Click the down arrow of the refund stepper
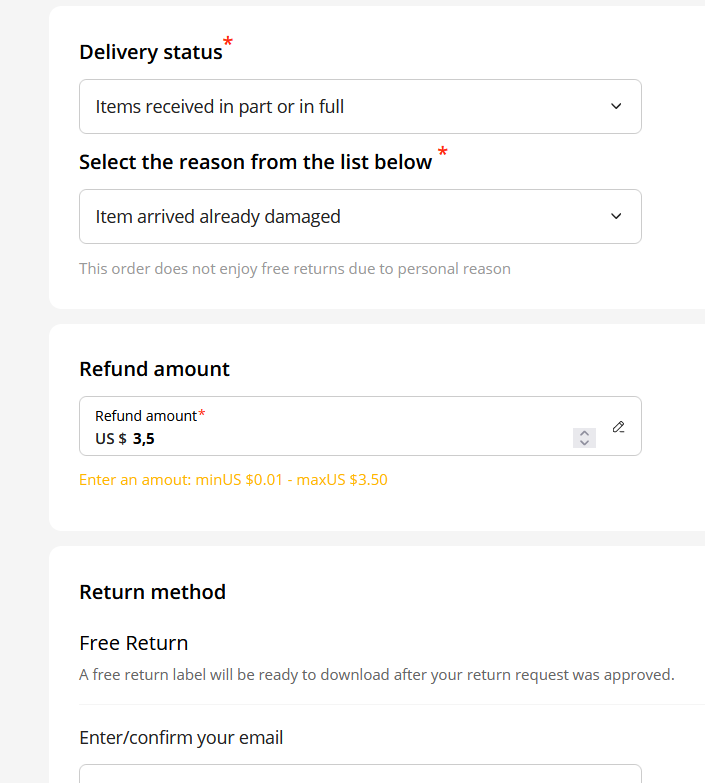This screenshot has height=783, width=705. (x=584, y=442)
